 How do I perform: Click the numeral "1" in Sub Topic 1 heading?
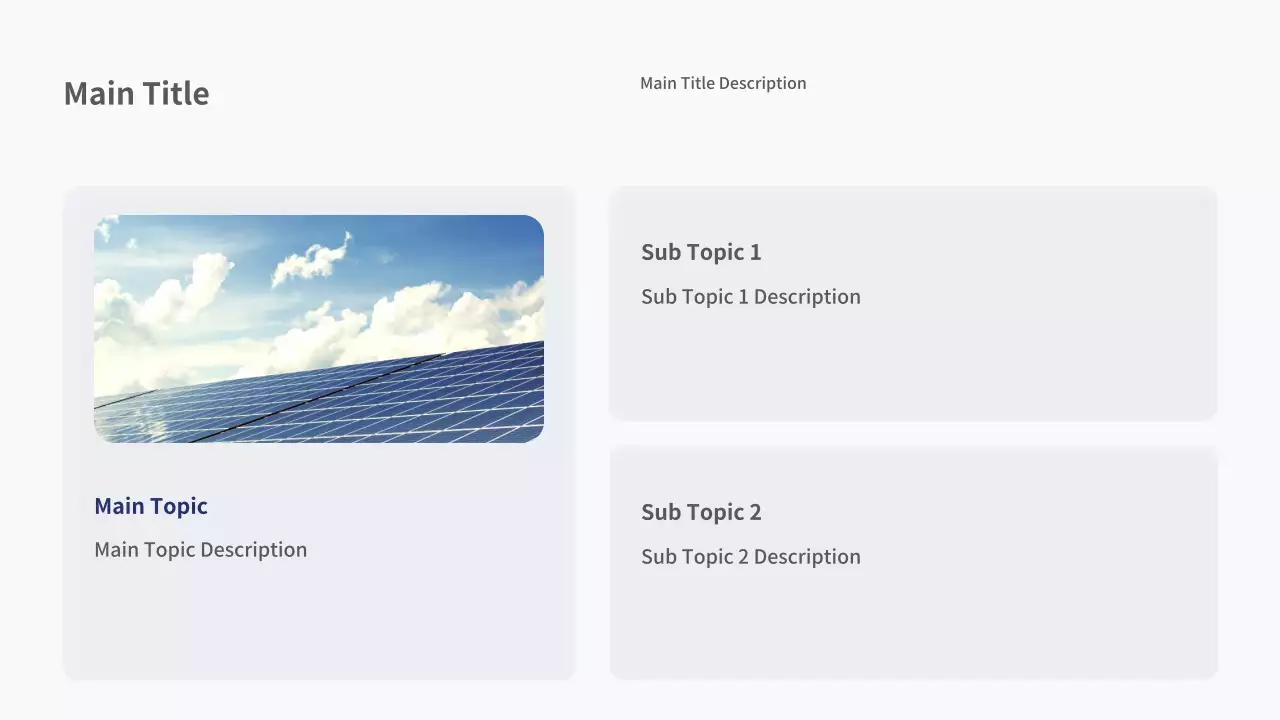point(755,252)
